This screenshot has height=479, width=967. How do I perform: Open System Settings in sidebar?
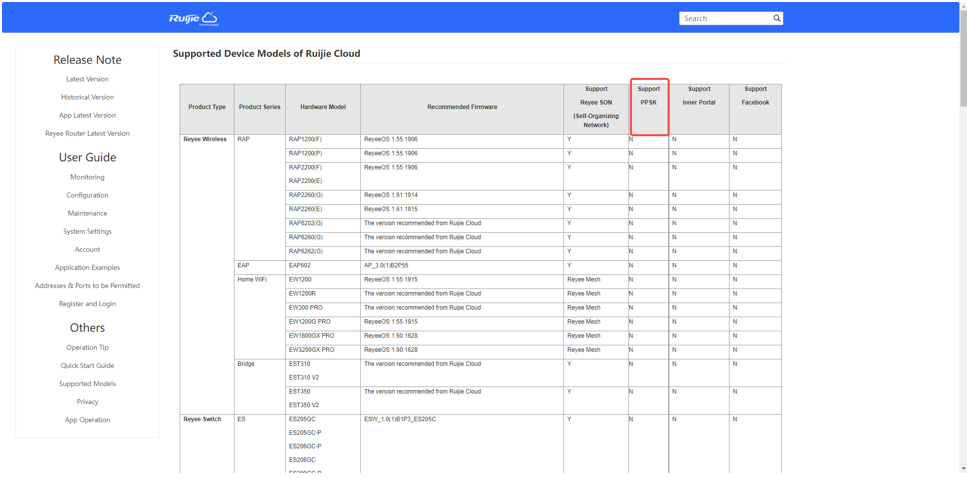pos(88,231)
